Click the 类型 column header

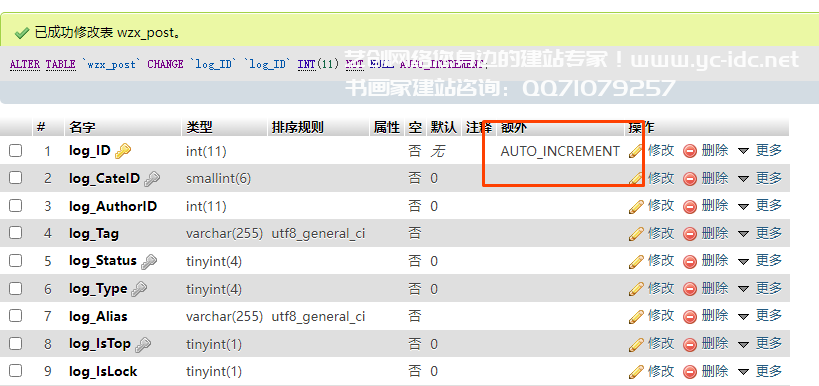(x=199, y=127)
